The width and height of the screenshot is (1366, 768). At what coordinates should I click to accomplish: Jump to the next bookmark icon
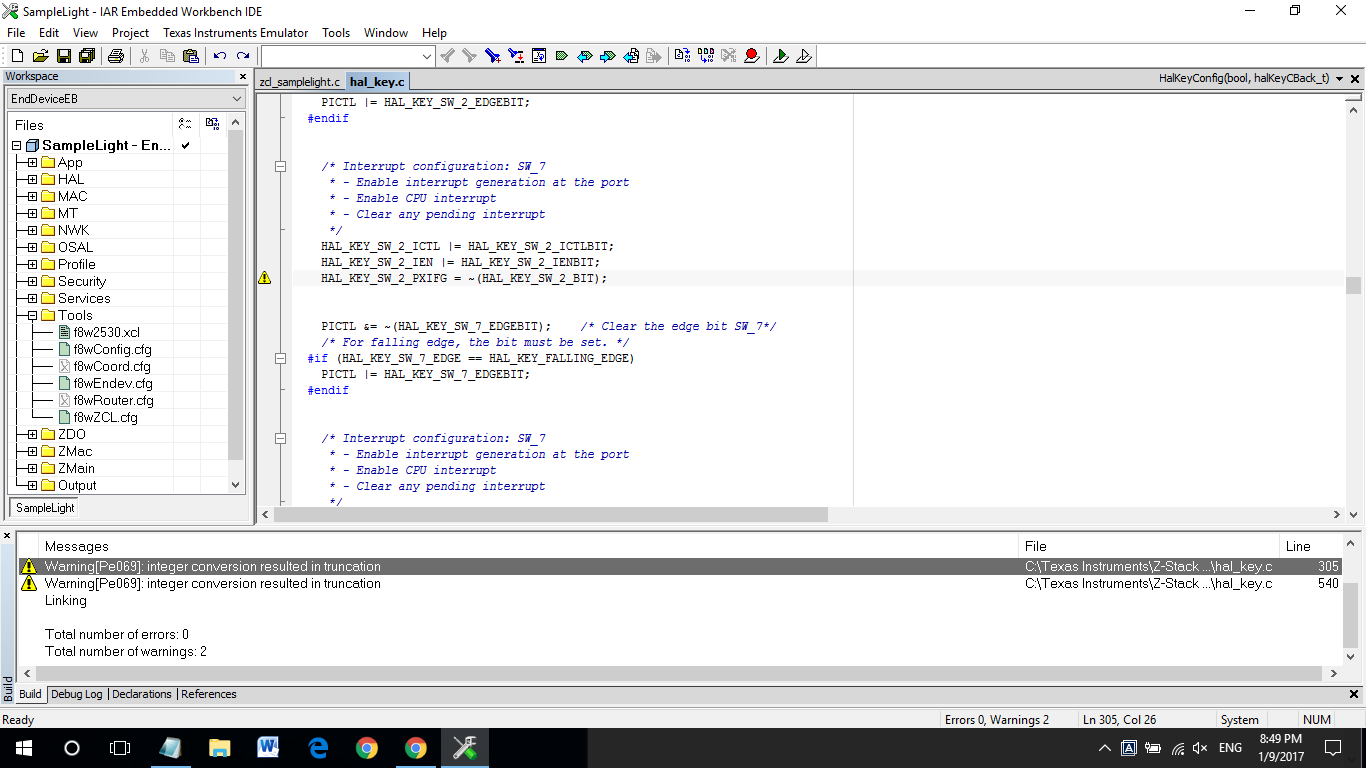click(x=608, y=56)
